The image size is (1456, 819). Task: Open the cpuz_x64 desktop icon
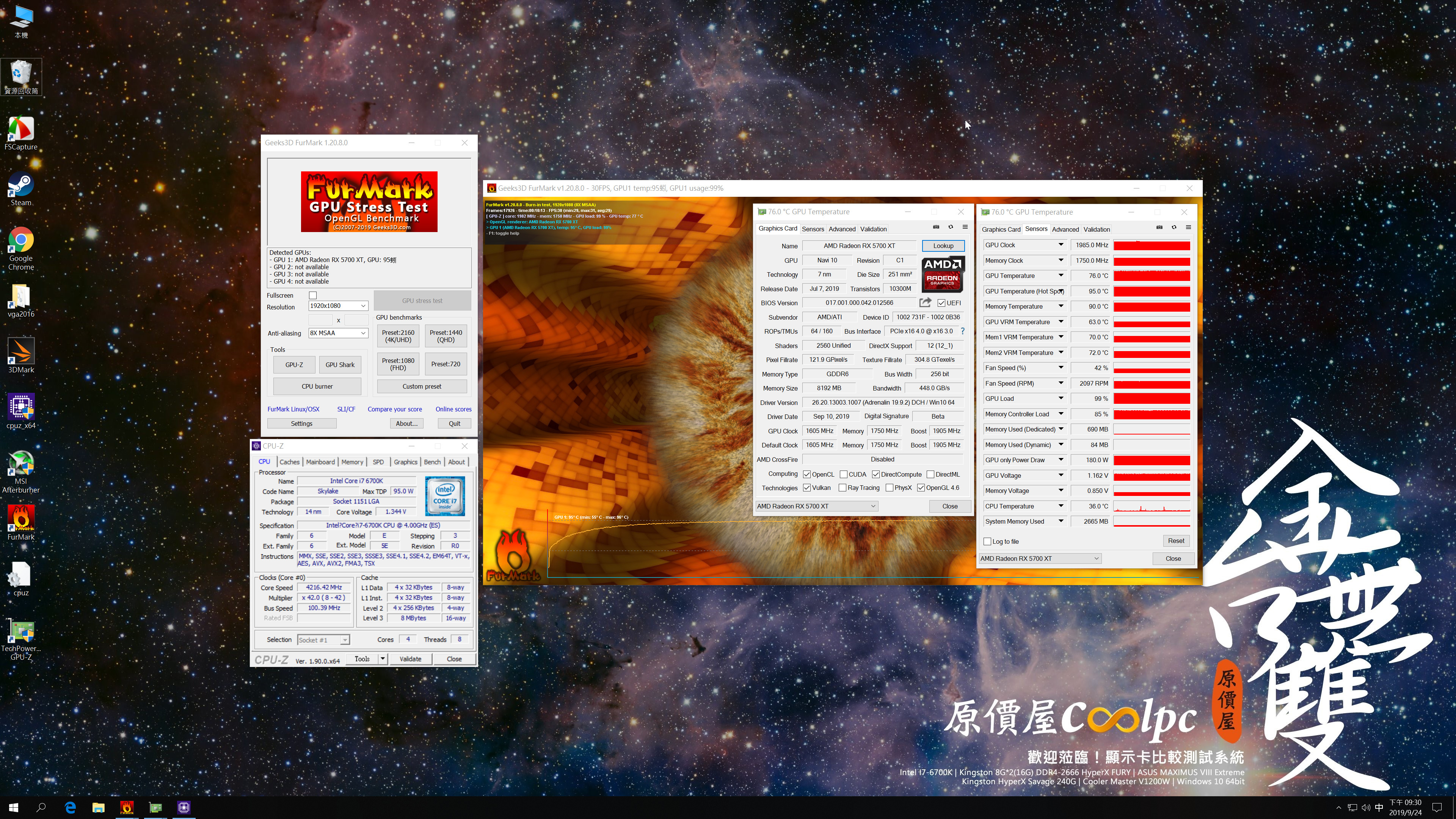point(21,411)
